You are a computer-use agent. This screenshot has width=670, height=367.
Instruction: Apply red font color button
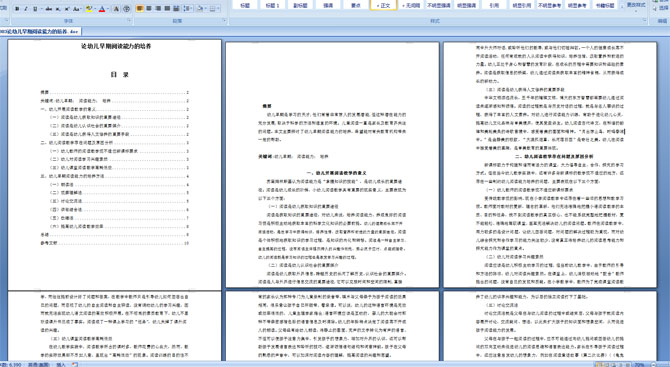point(102,9)
